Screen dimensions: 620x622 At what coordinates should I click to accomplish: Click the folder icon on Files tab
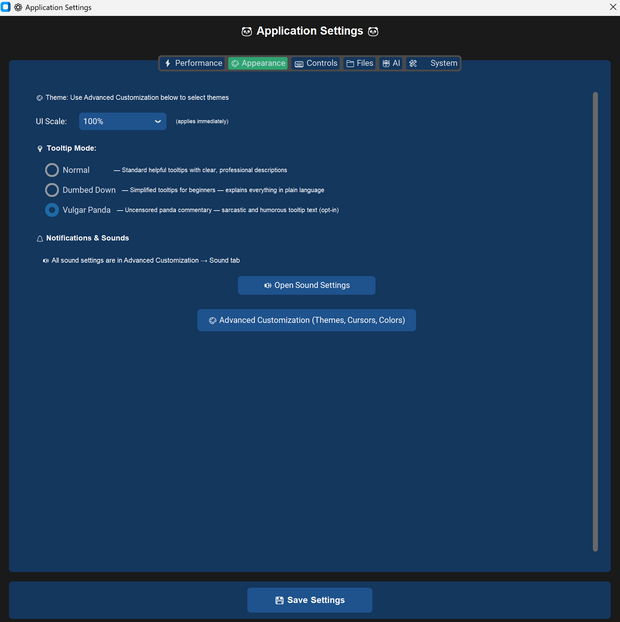tap(350, 63)
